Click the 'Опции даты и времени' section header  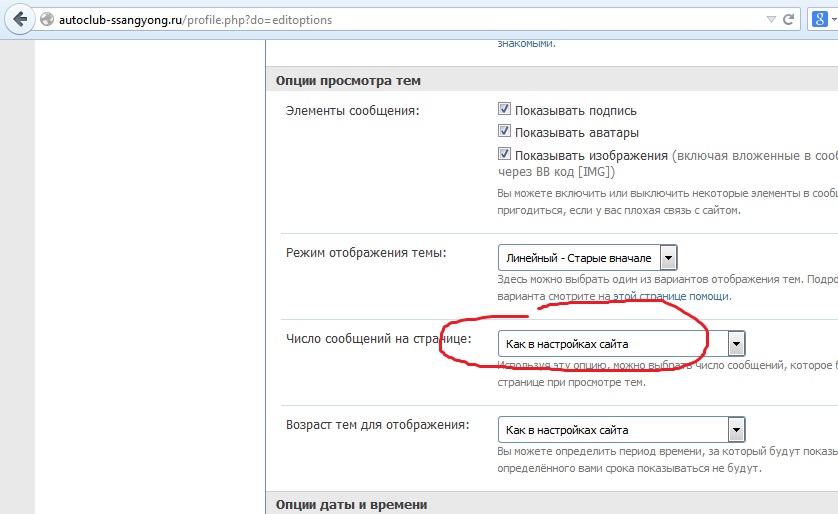[350, 504]
